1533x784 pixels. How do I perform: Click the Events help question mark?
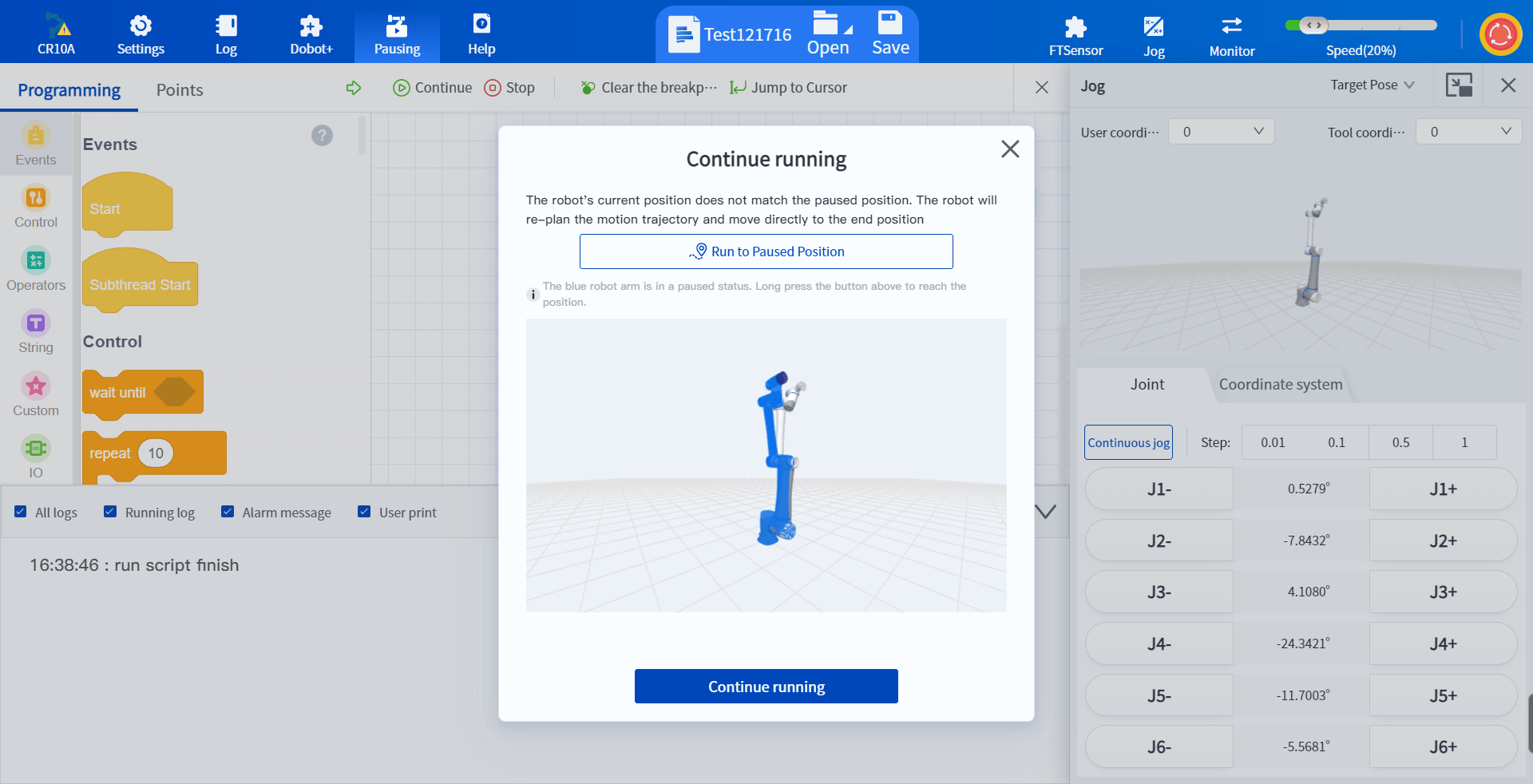pyautogui.click(x=322, y=135)
